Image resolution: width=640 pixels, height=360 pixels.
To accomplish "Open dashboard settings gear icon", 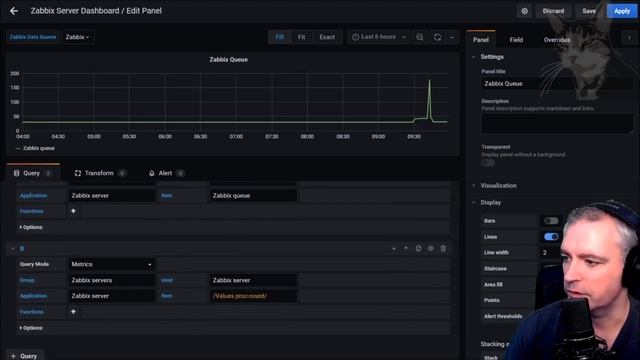I will point(524,11).
